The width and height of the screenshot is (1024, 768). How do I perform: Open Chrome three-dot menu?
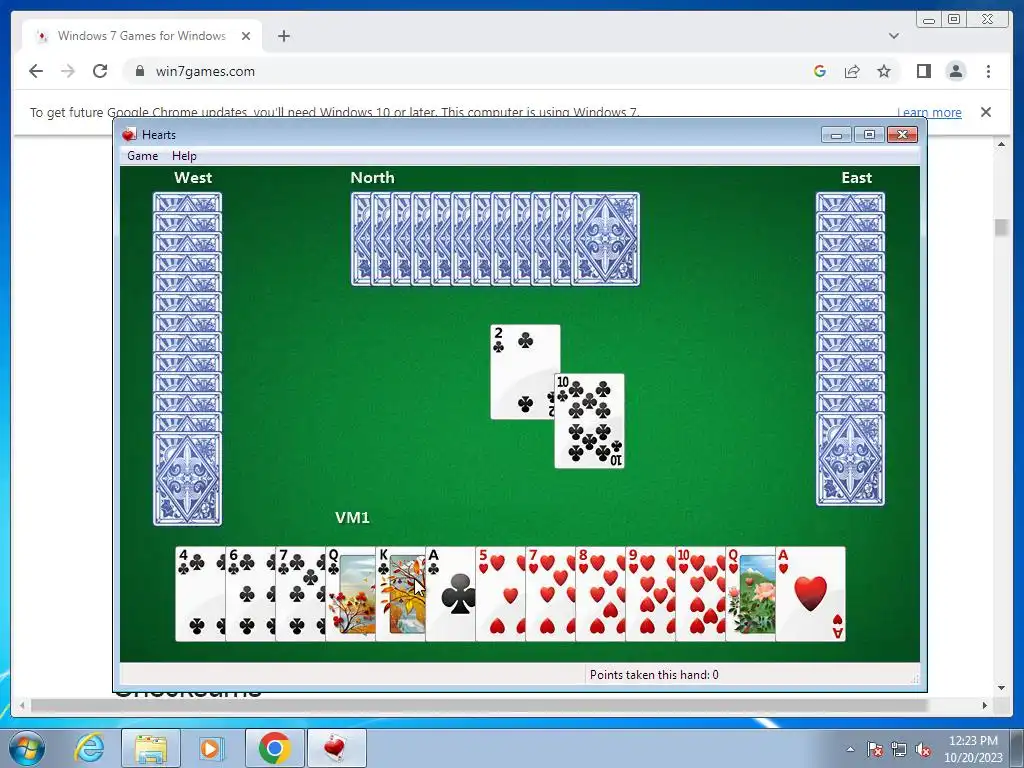point(988,71)
